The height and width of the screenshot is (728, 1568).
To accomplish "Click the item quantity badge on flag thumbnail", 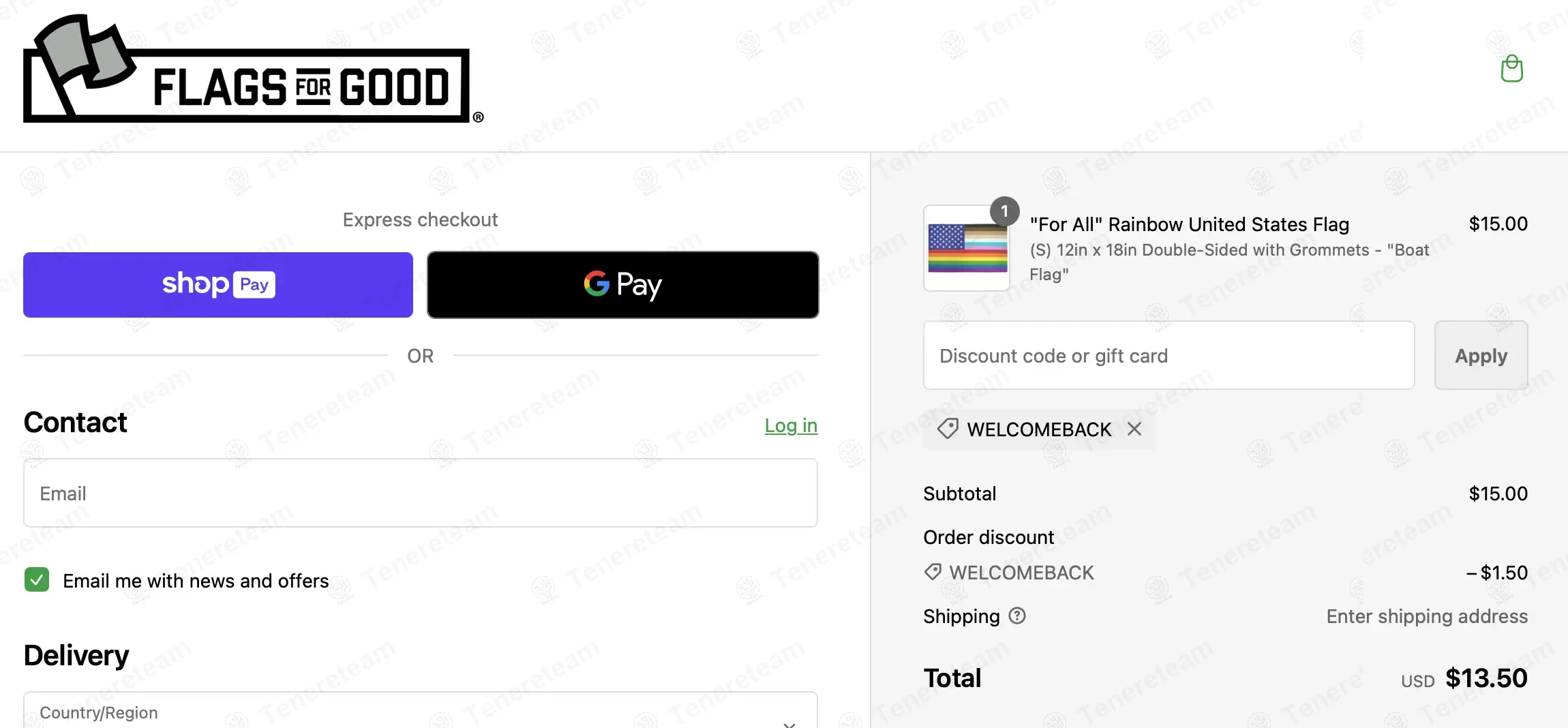I will point(1004,211).
